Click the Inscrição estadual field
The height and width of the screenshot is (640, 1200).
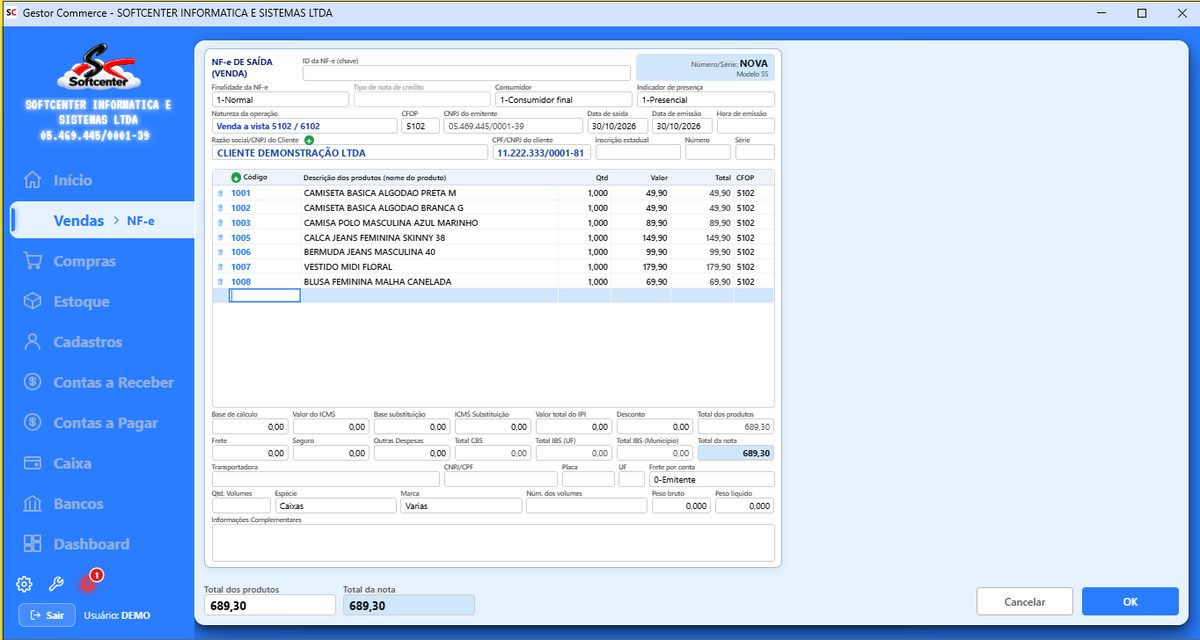[637, 153]
